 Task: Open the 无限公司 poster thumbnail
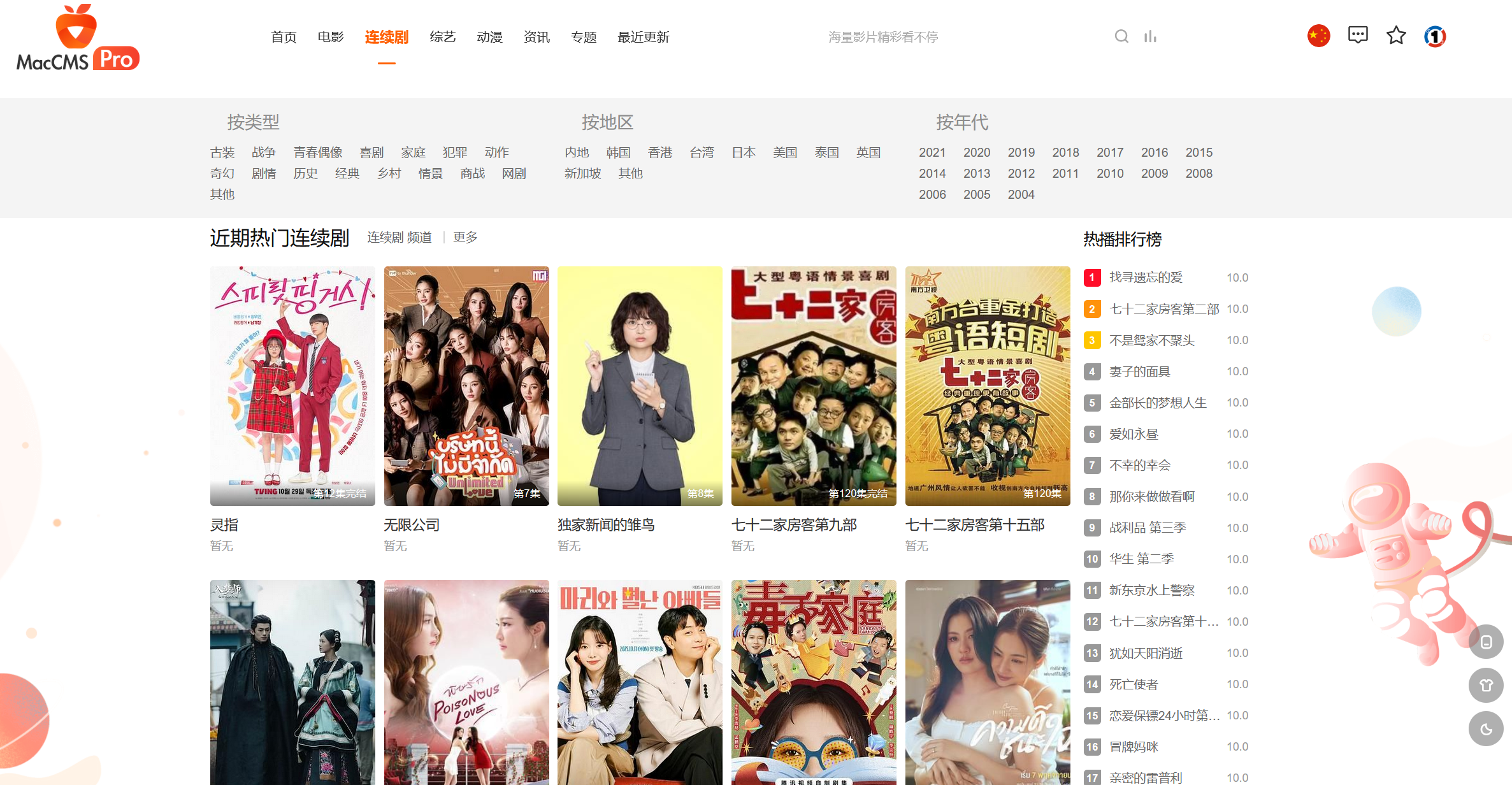[466, 385]
